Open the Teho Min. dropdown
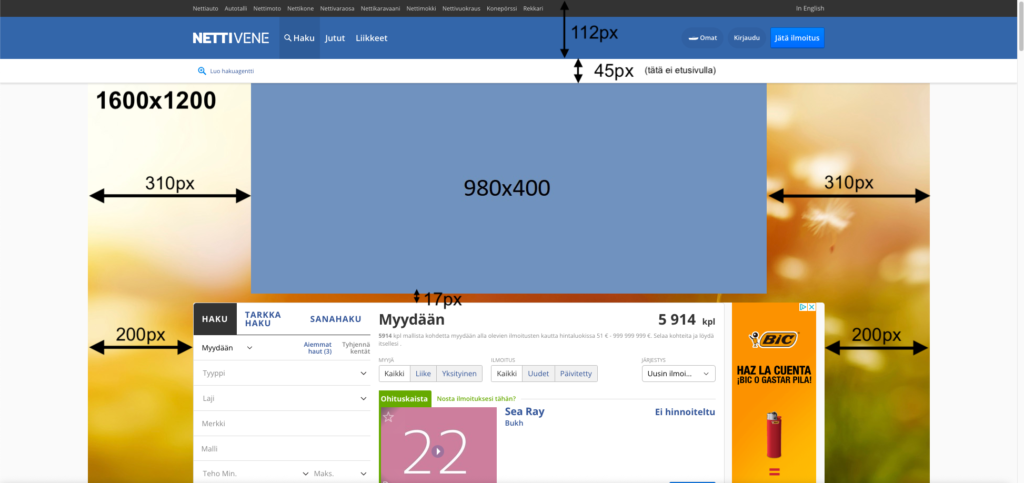1024x483 pixels. point(255,473)
